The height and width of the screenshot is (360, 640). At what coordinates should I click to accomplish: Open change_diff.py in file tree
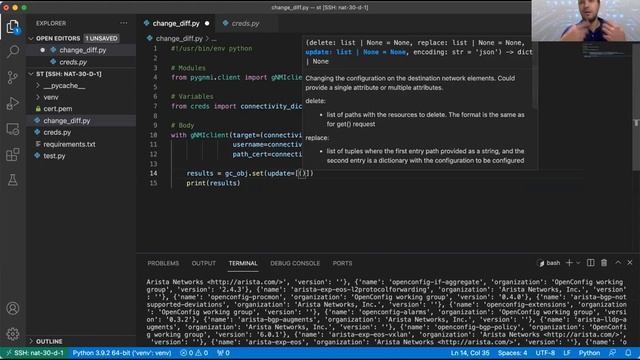[67, 121]
